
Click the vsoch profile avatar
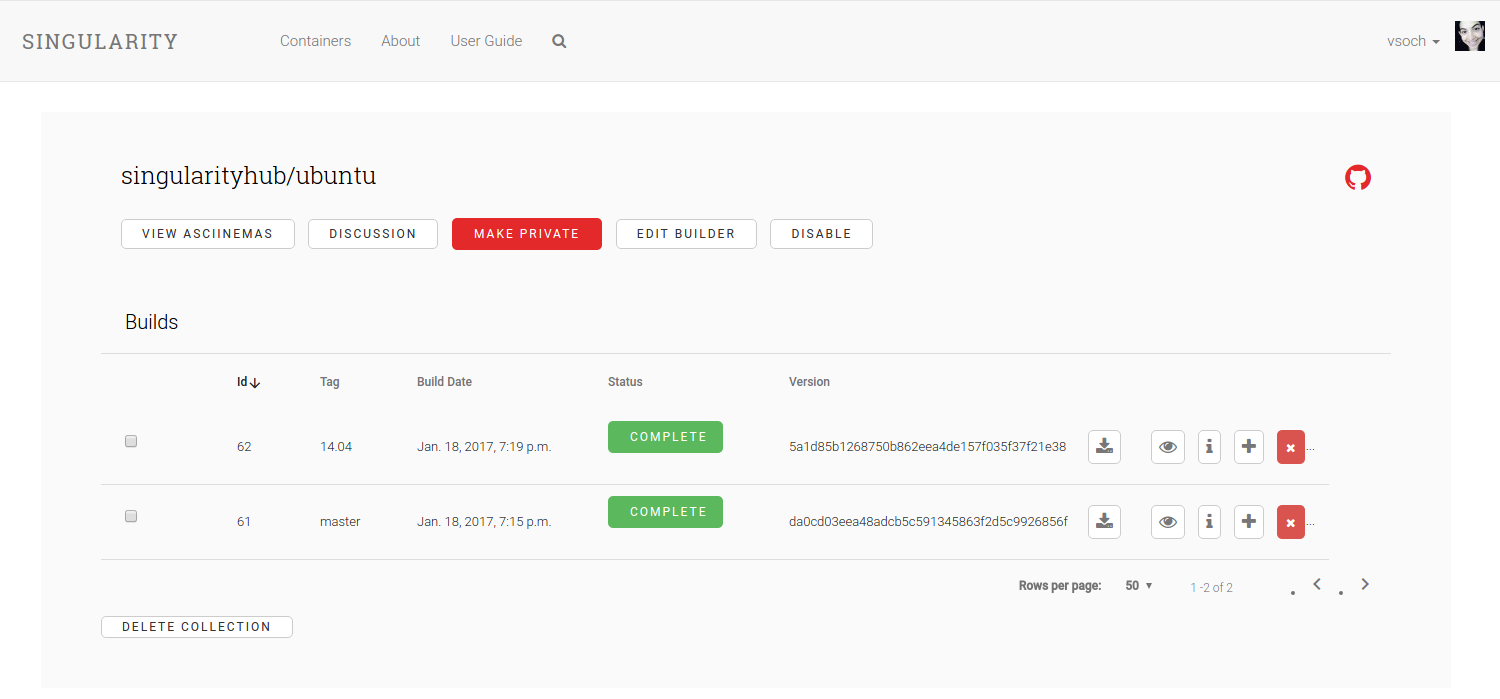click(1469, 36)
